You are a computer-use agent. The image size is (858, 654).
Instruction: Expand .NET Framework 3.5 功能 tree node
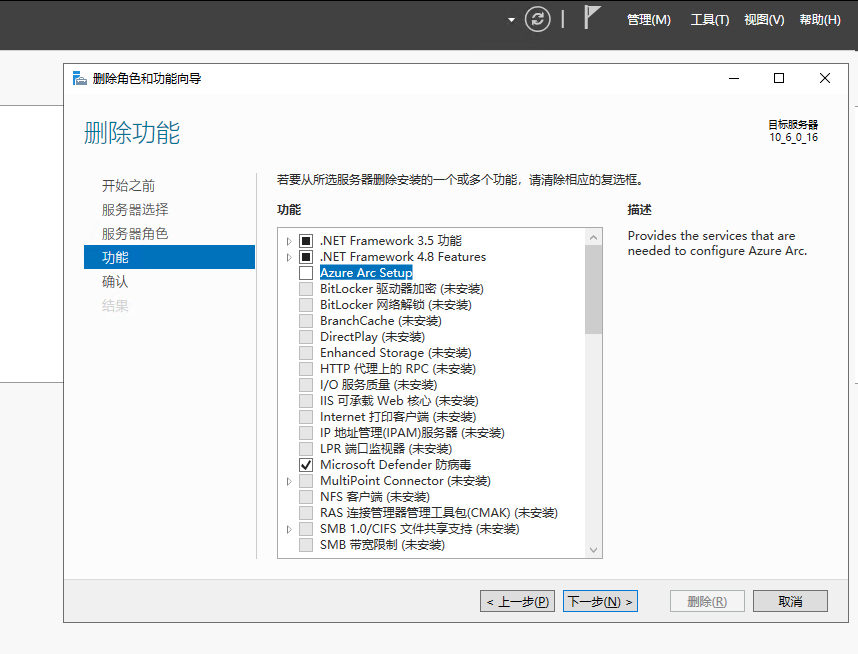pos(290,241)
